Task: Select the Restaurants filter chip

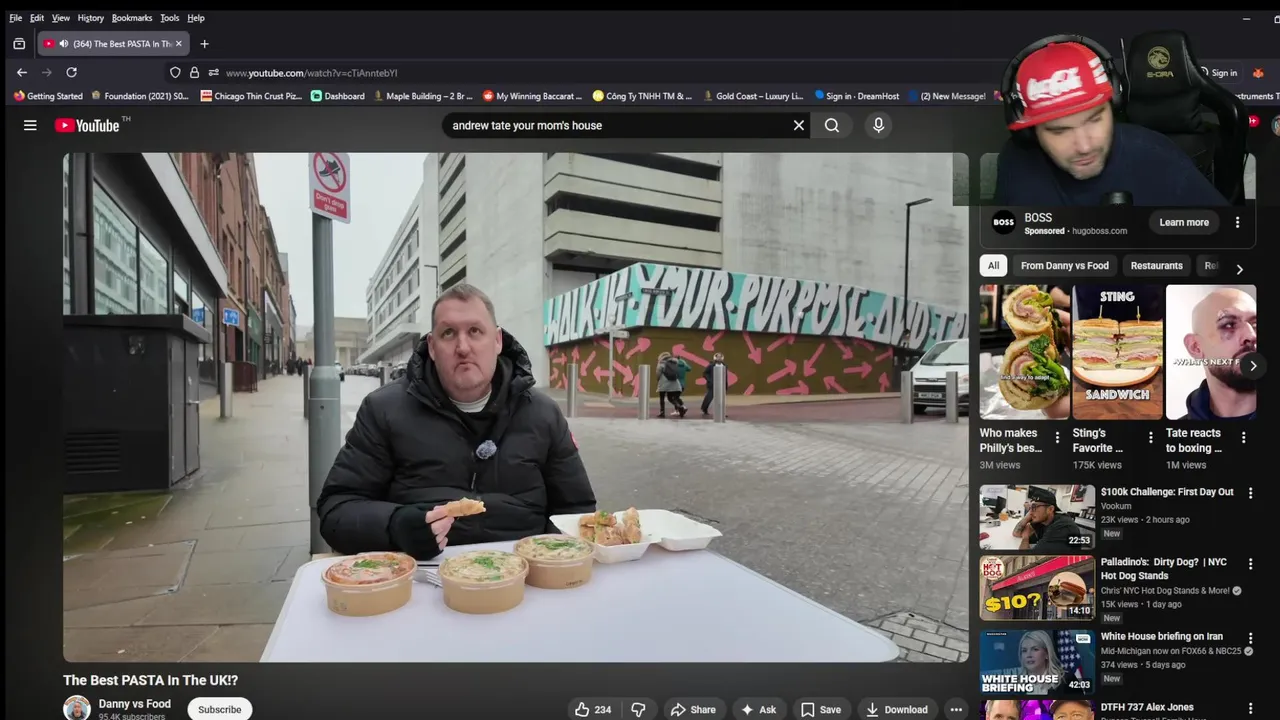Action: pos(1156,266)
